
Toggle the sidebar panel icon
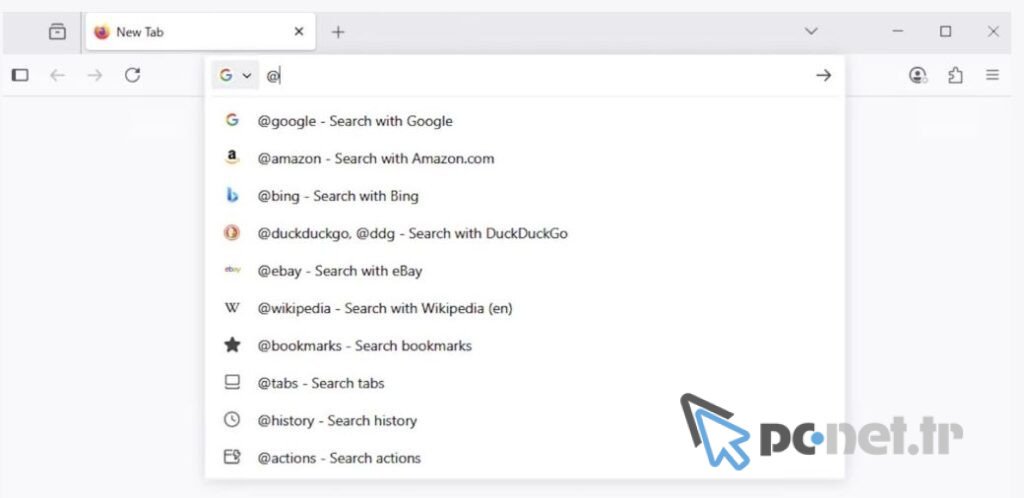(20, 75)
